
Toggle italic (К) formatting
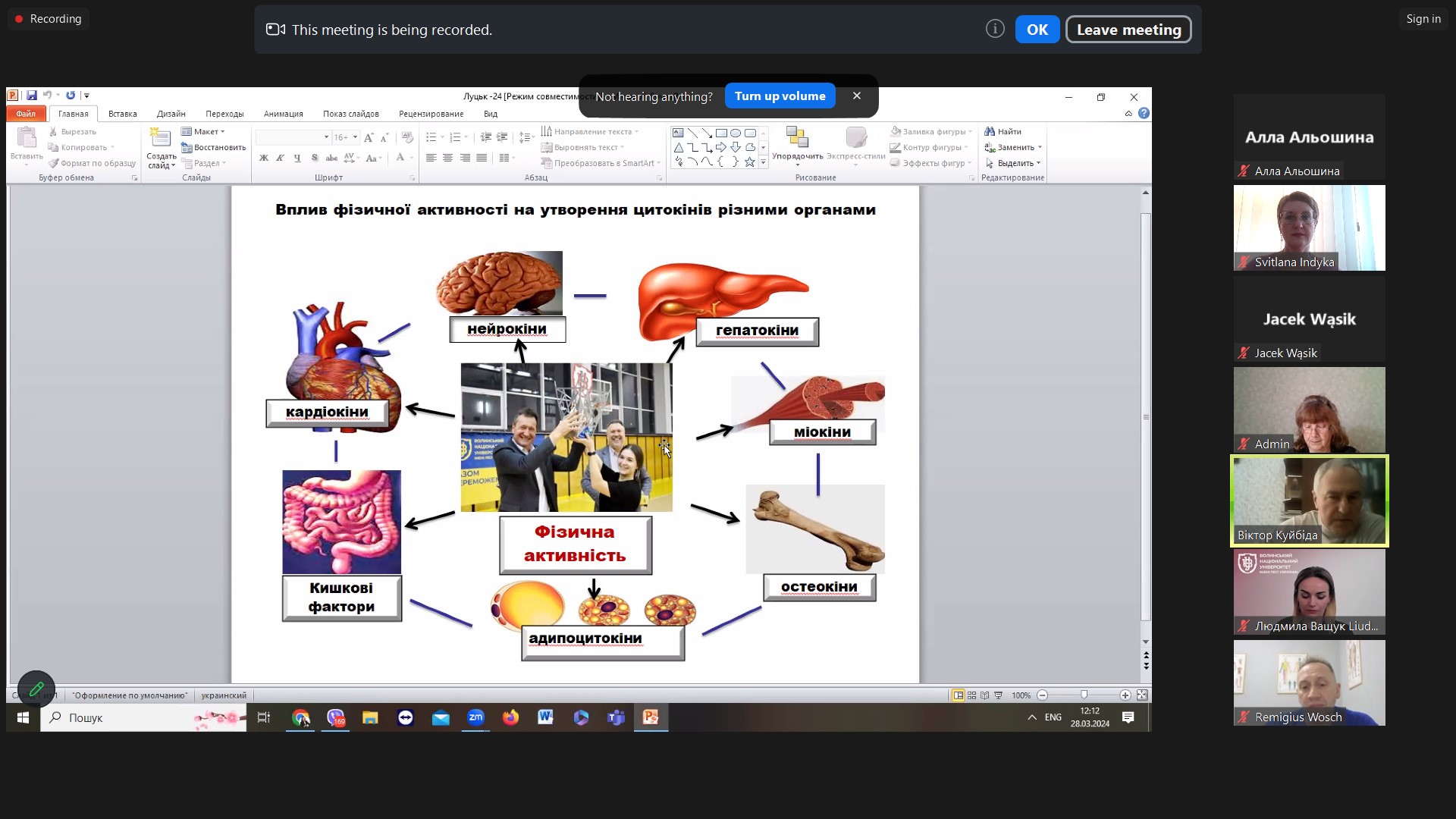click(281, 158)
